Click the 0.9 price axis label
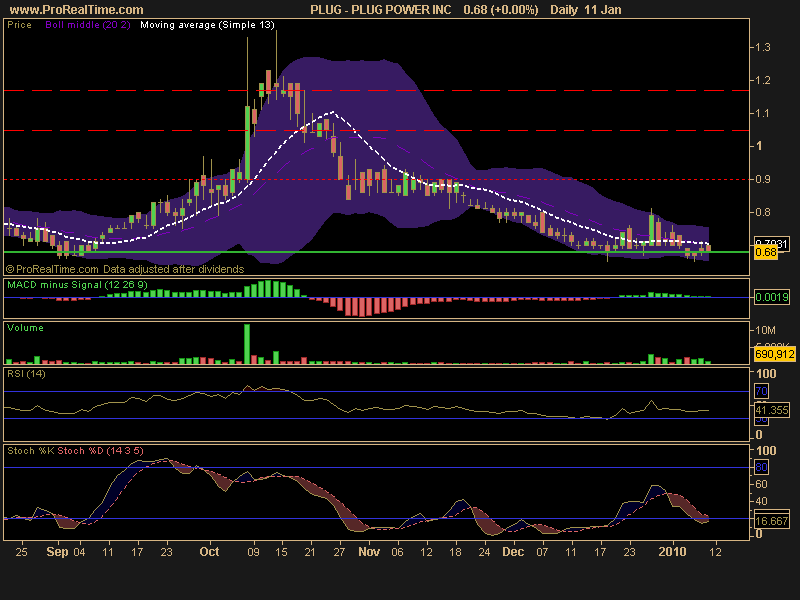This screenshot has height=600, width=800. [x=763, y=179]
